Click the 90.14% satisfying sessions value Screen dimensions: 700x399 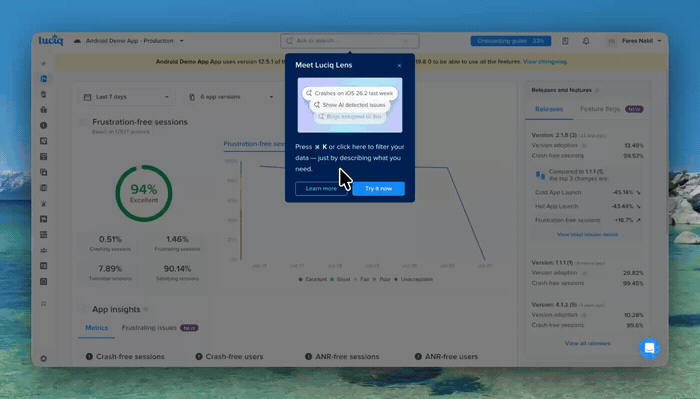(177, 269)
